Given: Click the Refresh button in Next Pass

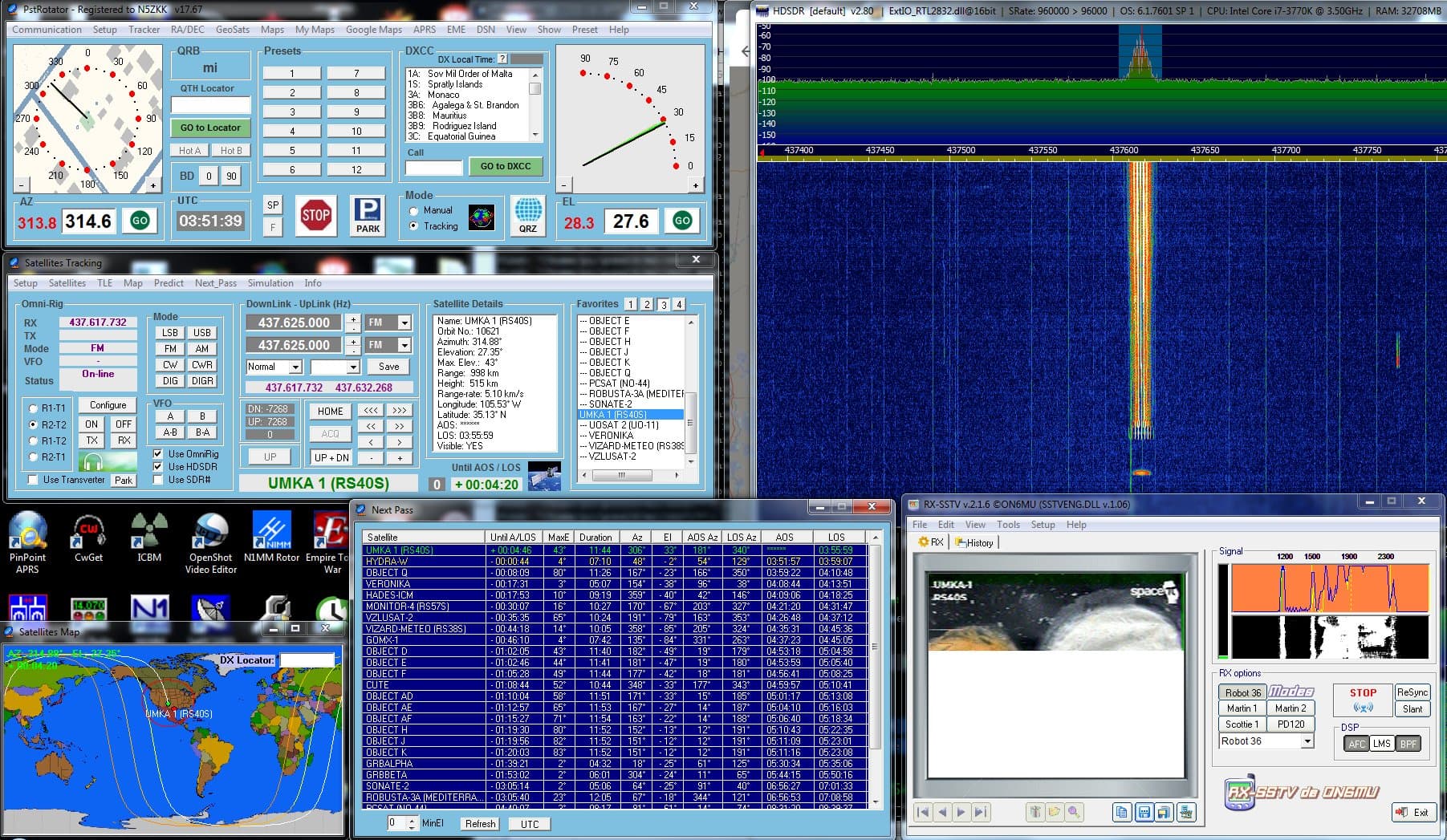Looking at the screenshot, I should (480, 824).
